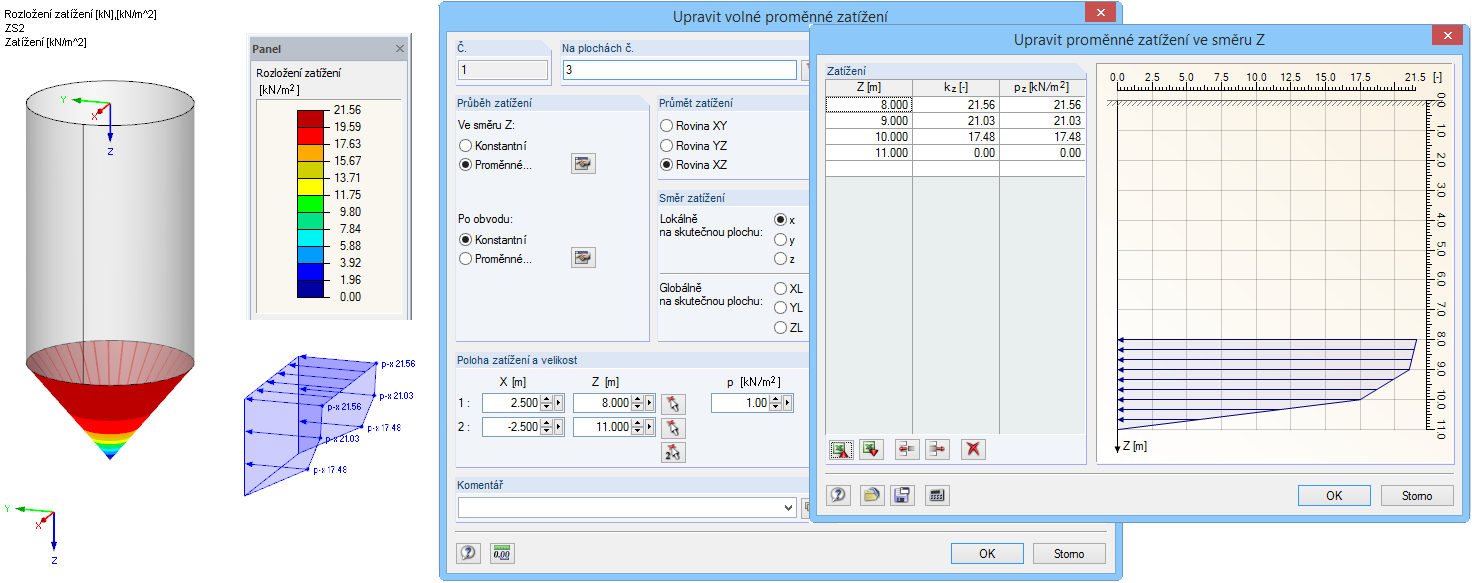Select table cell Z 8.000

[869, 104]
